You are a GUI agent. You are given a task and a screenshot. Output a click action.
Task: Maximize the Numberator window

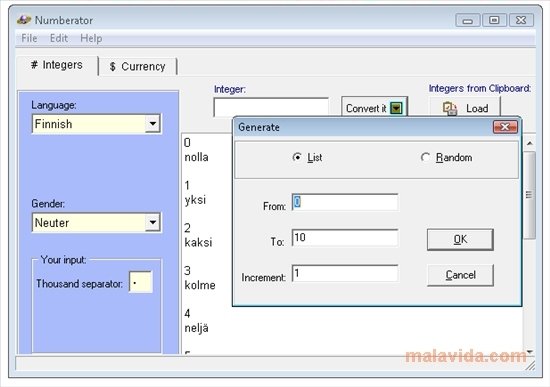point(494,20)
